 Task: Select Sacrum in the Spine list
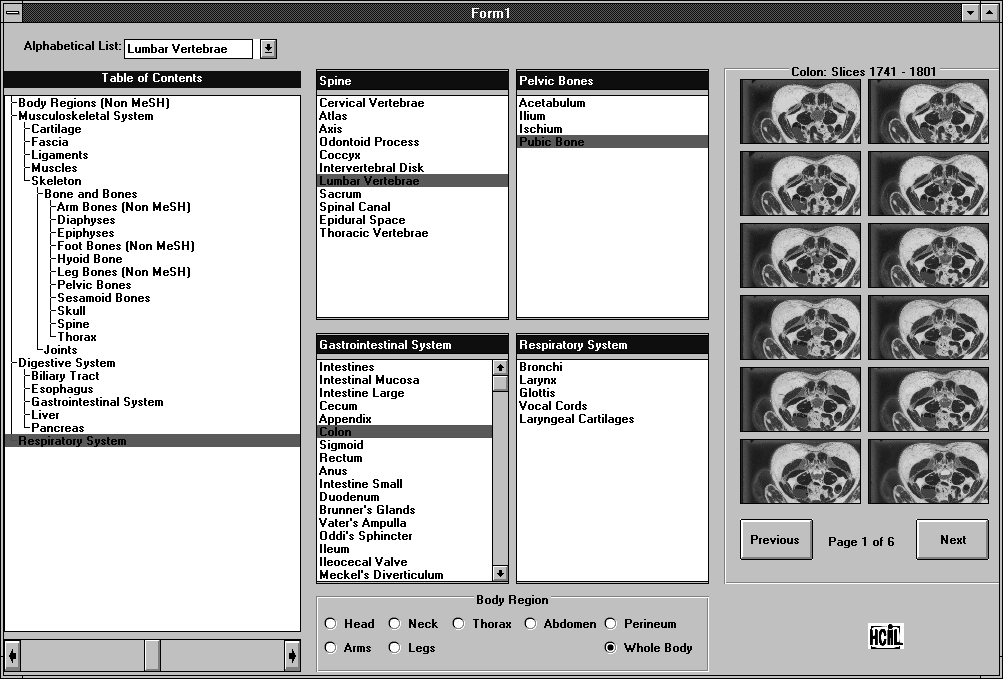point(340,194)
